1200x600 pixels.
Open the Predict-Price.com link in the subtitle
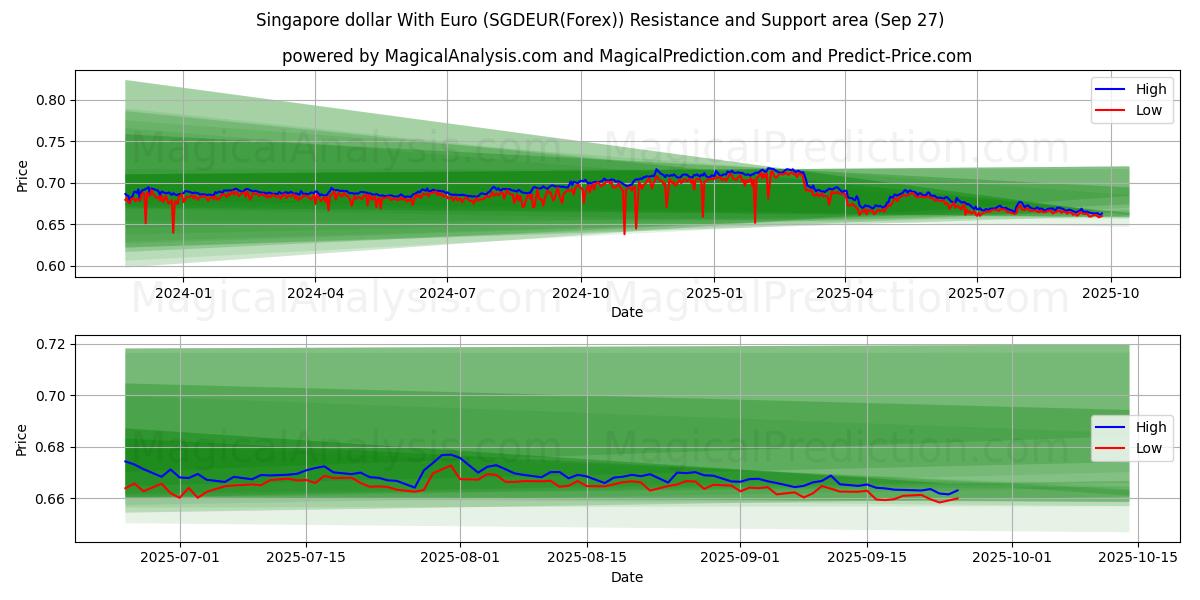pyautogui.click(x=901, y=56)
